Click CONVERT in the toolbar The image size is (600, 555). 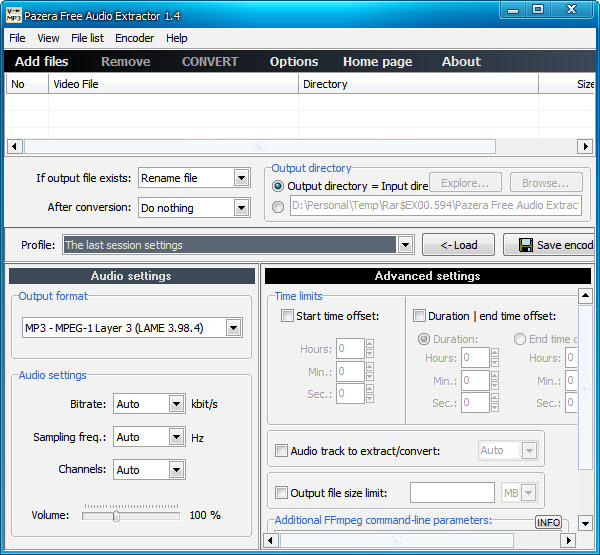[210, 62]
